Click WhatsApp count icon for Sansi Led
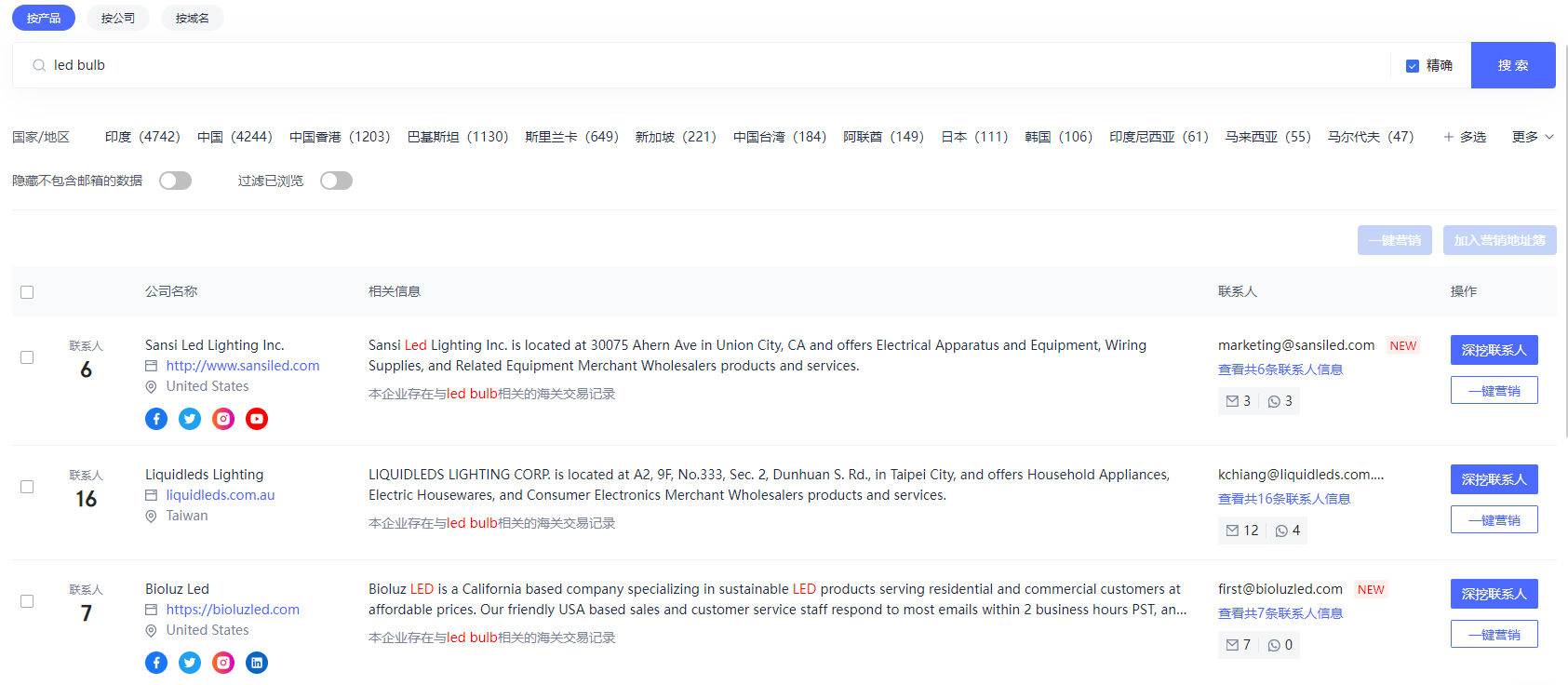This screenshot has width=1568, height=685. coord(1274,401)
